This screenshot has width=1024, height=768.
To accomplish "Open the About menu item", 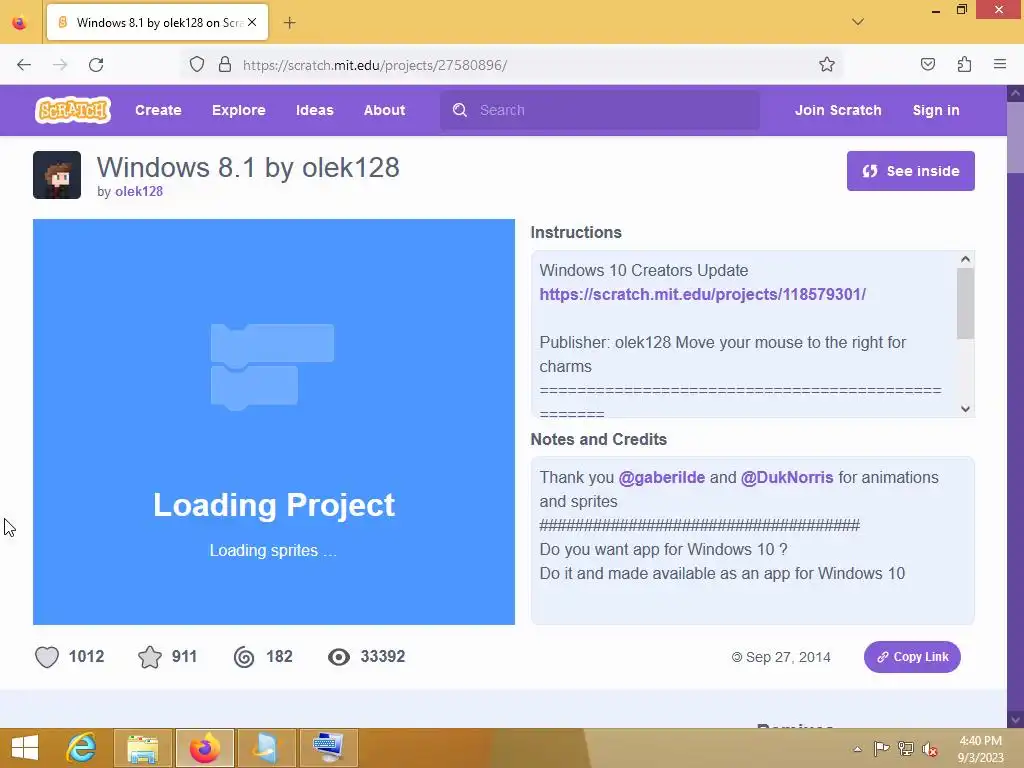I will coord(384,110).
